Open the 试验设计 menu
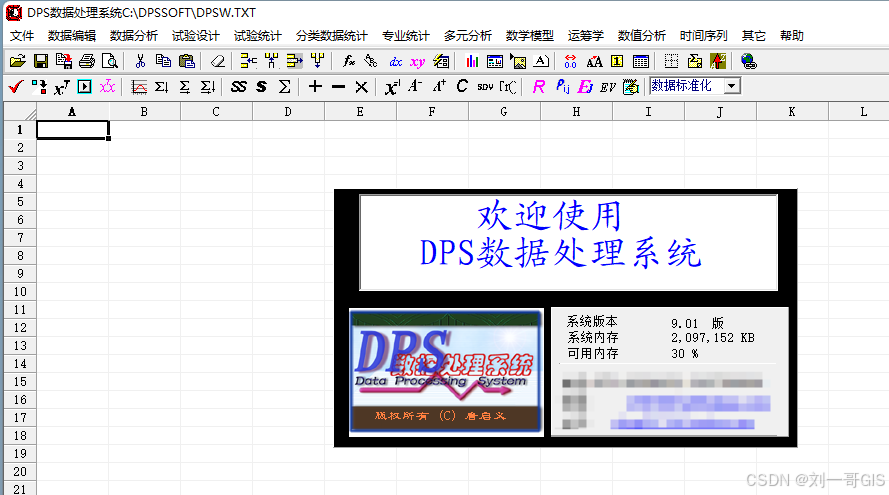This screenshot has height=495, width=889. [x=196, y=36]
